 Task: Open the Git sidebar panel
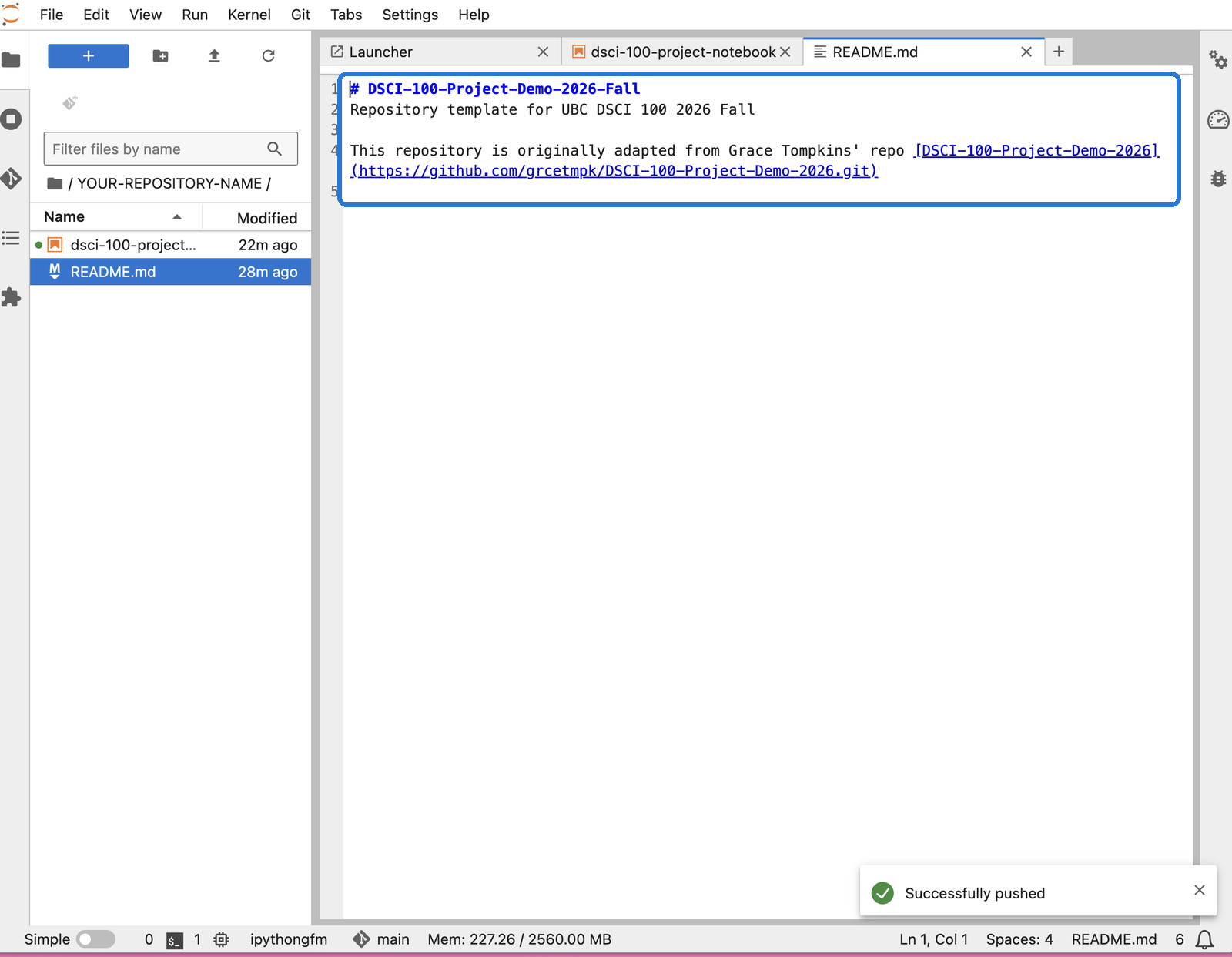click(x=11, y=179)
